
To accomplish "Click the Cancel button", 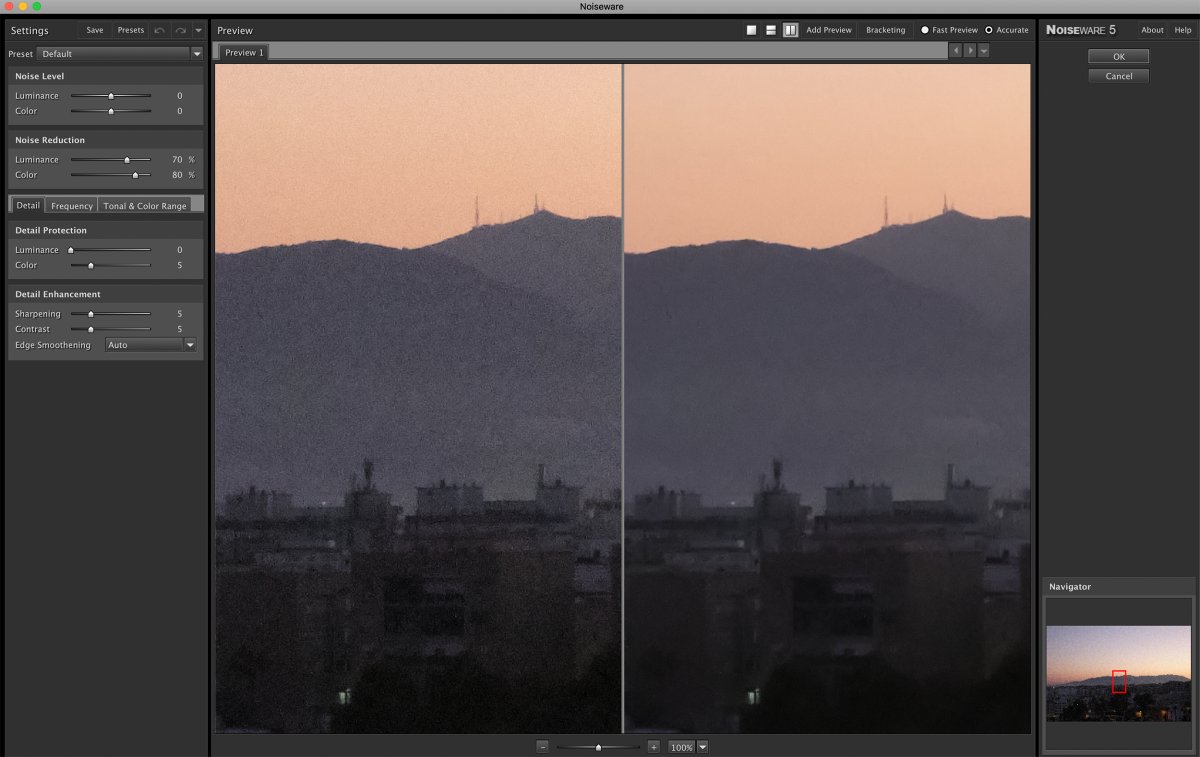I will pos(1119,76).
